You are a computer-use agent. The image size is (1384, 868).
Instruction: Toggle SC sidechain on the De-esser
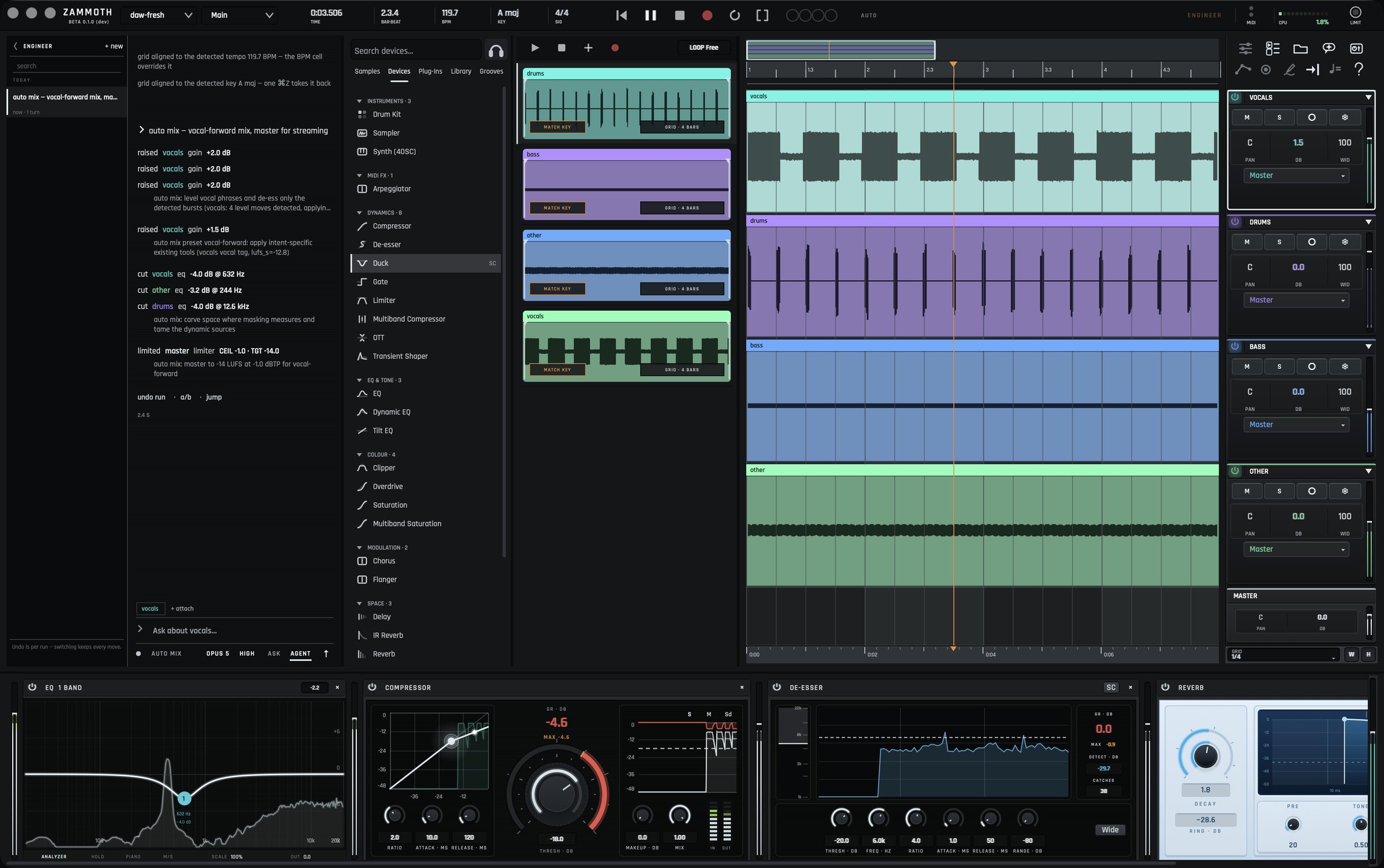[1111, 687]
